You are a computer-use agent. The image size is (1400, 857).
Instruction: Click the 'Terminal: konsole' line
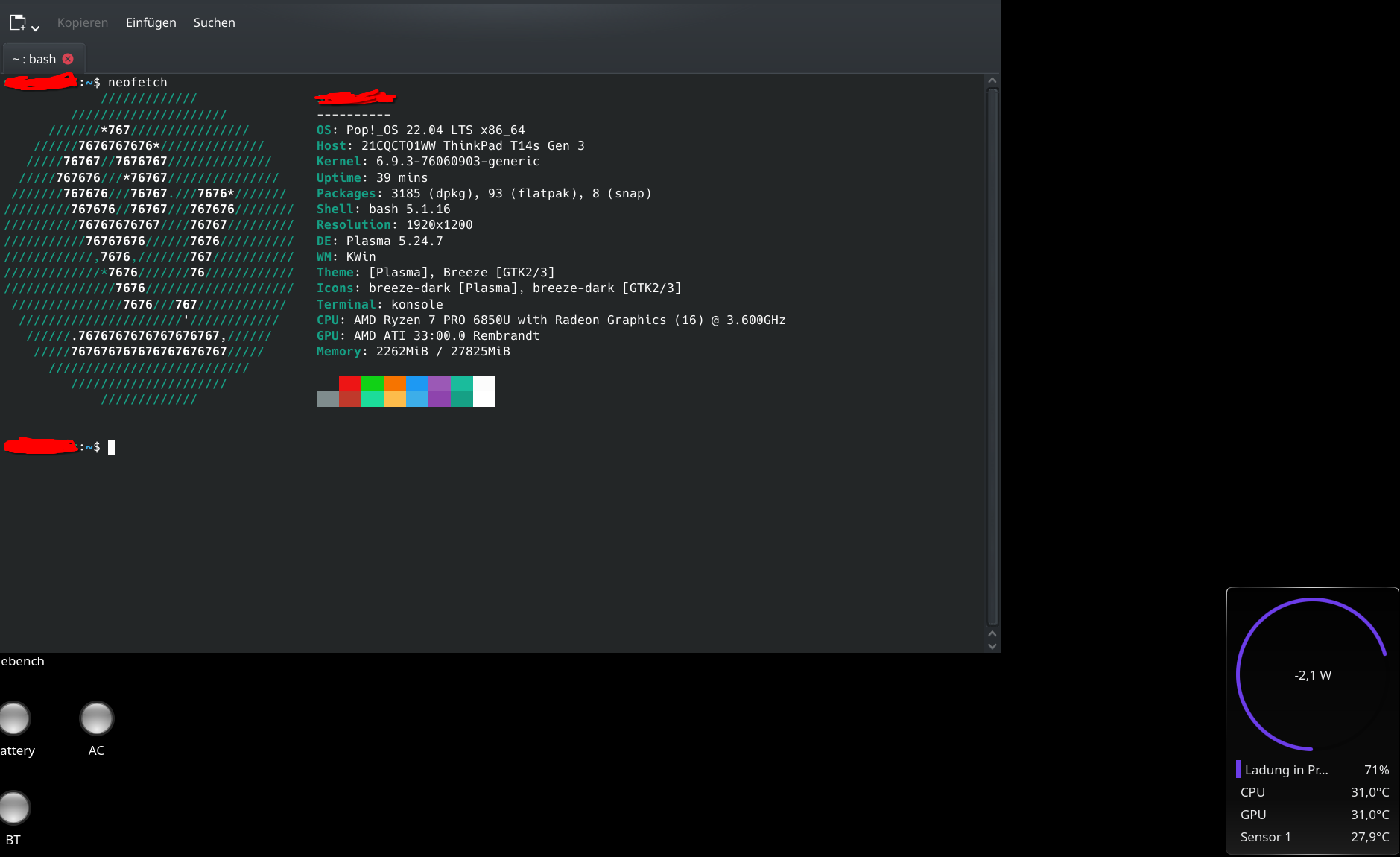coord(379,304)
